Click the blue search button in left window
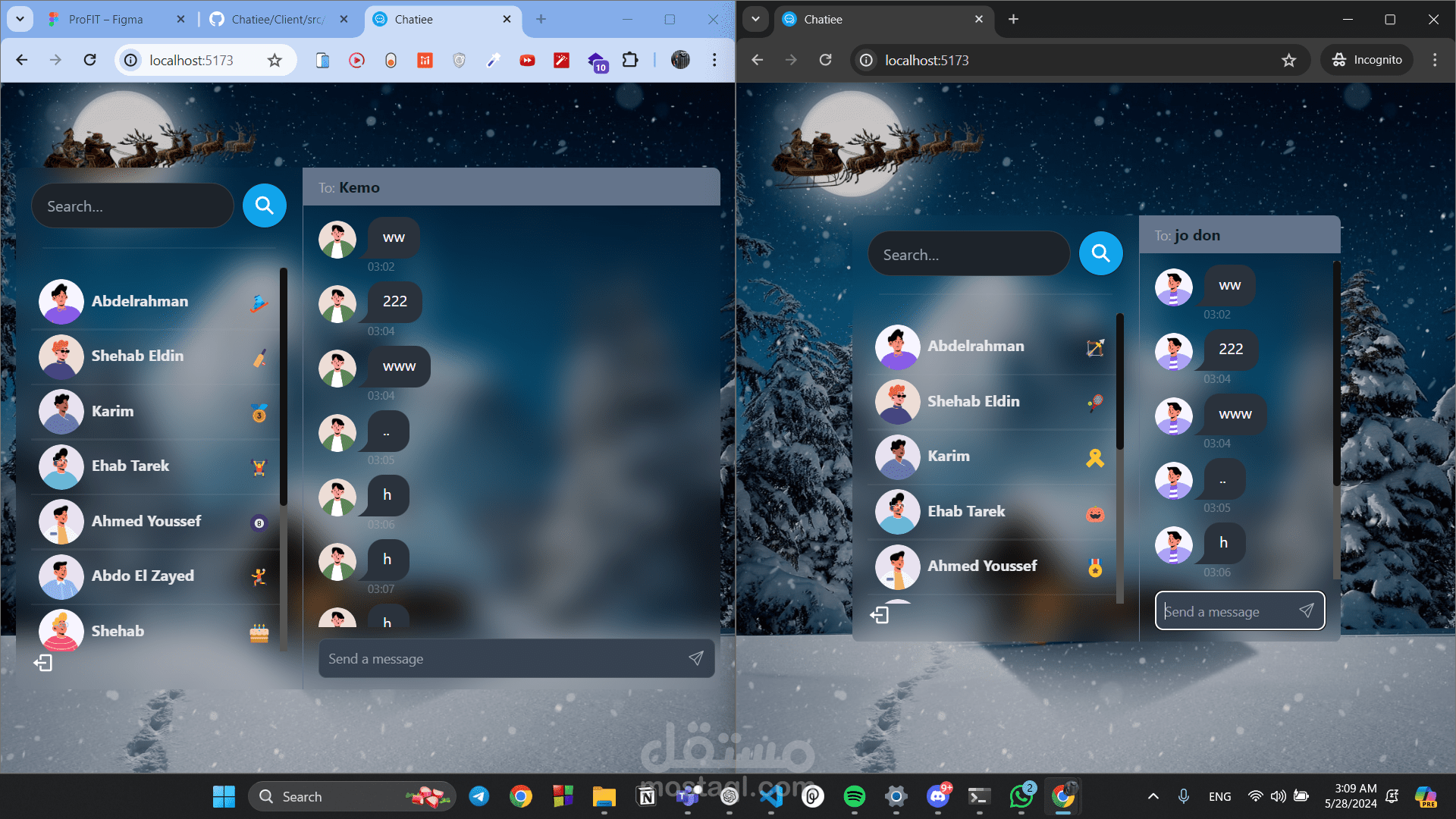 264,206
